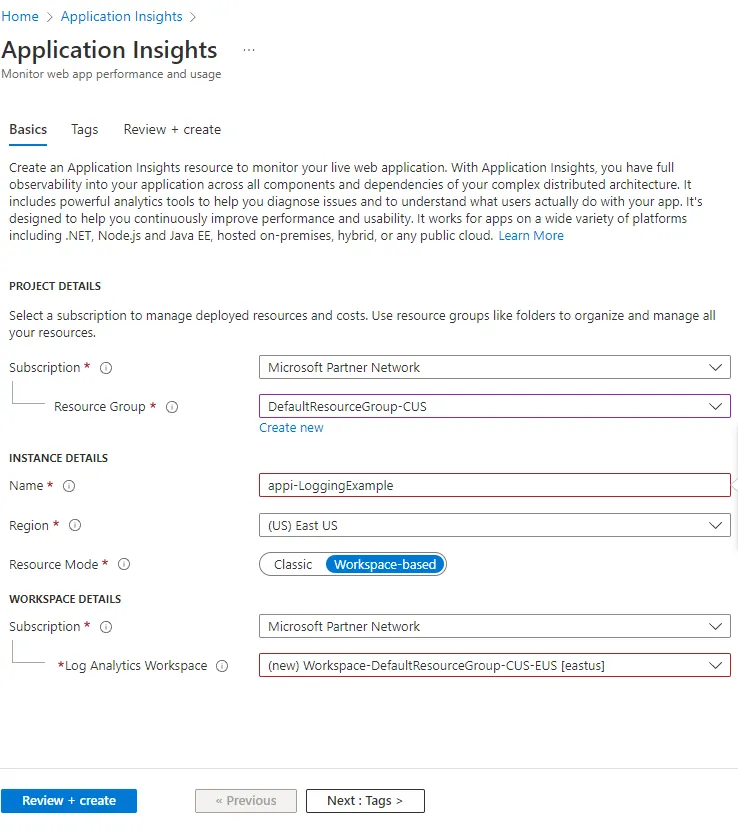Click the workspace Subscription info icon

[x=104, y=626]
